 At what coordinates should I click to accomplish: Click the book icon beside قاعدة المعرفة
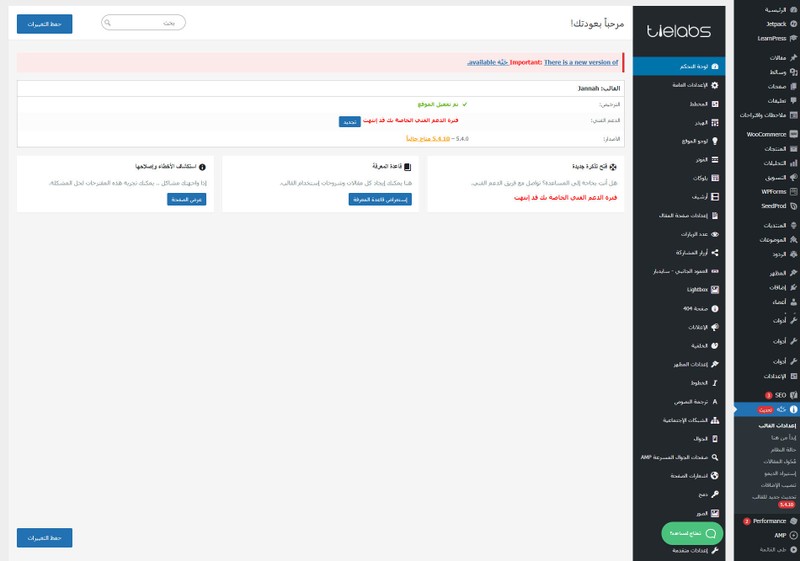tap(407, 167)
